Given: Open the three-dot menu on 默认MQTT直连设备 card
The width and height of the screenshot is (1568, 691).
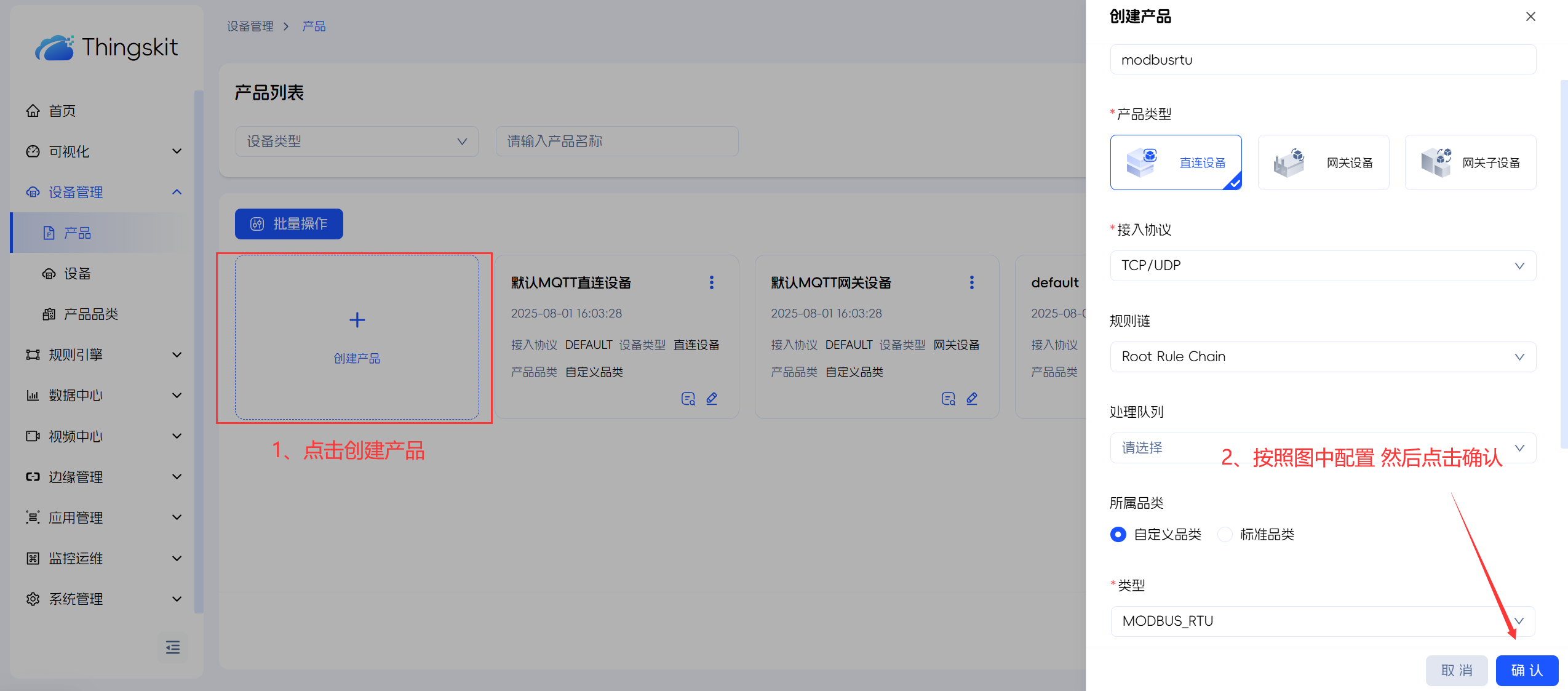Looking at the screenshot, I should coord(712,282).
